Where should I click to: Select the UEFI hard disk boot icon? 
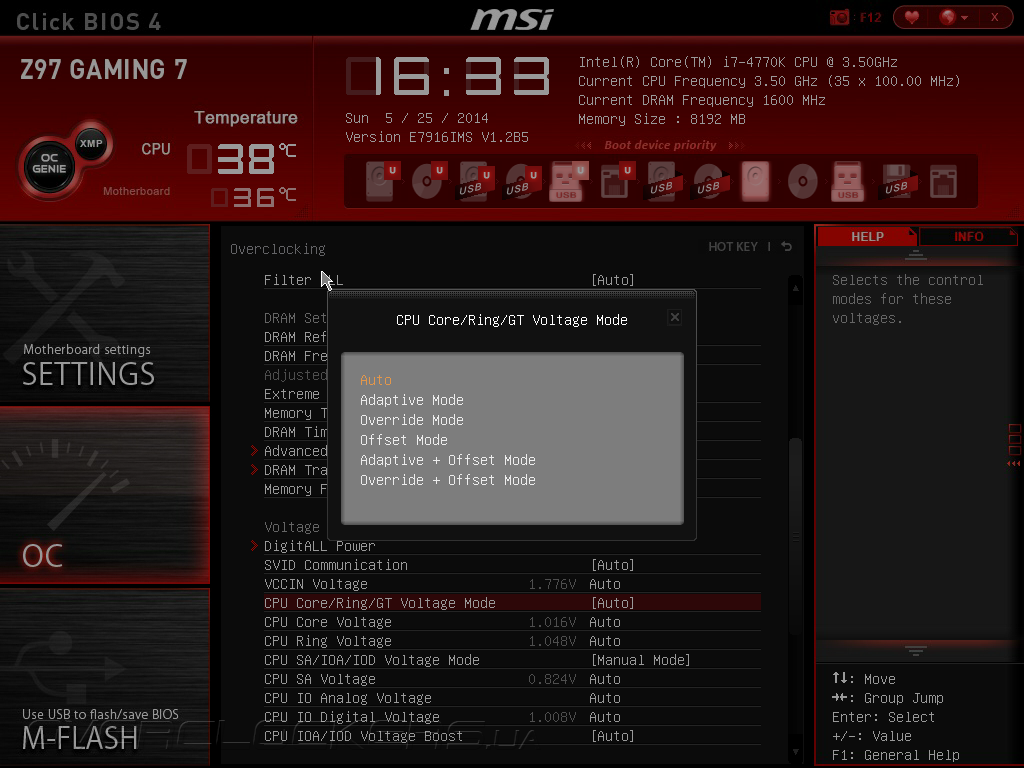[x=381, y=181]
